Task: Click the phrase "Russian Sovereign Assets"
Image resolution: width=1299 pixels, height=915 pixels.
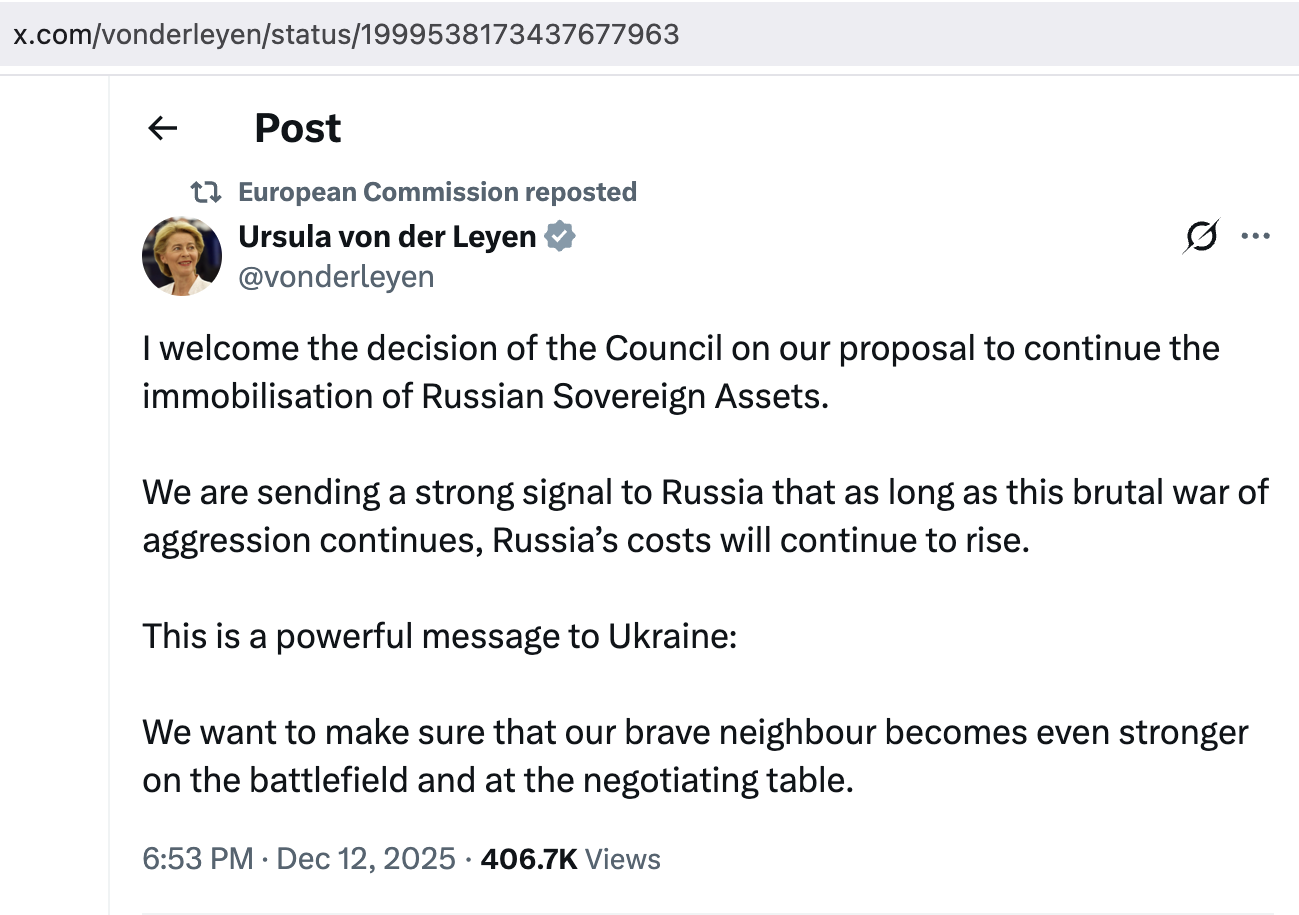Action: [x=624, y=396]
